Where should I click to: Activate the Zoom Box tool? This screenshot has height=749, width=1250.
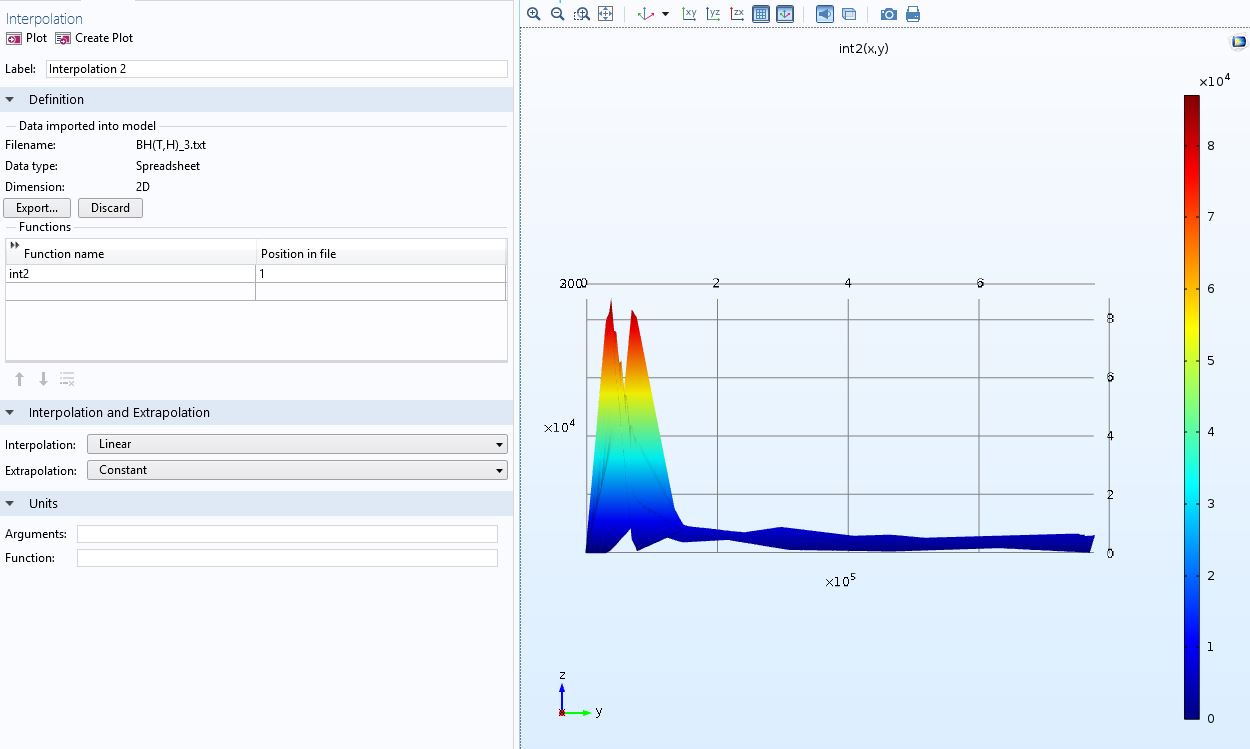click(582, 14)
